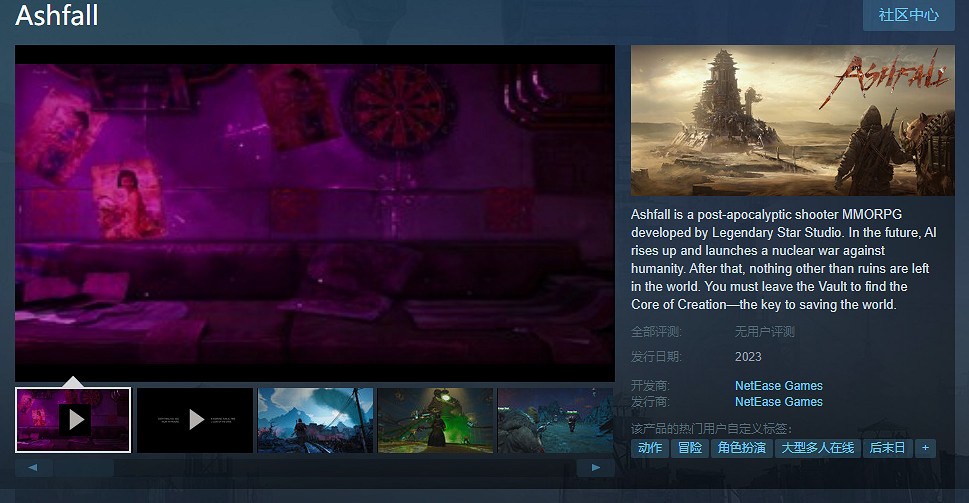969x503 pixels.
Task: Open NetEase Games publisher link
Action: [x=778, y=402]
